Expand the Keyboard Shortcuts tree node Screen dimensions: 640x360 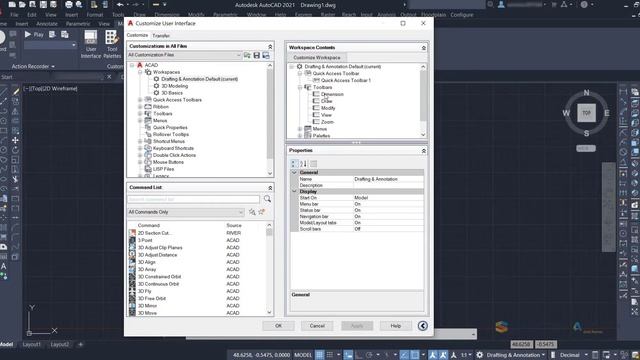[x=140, y=148]
